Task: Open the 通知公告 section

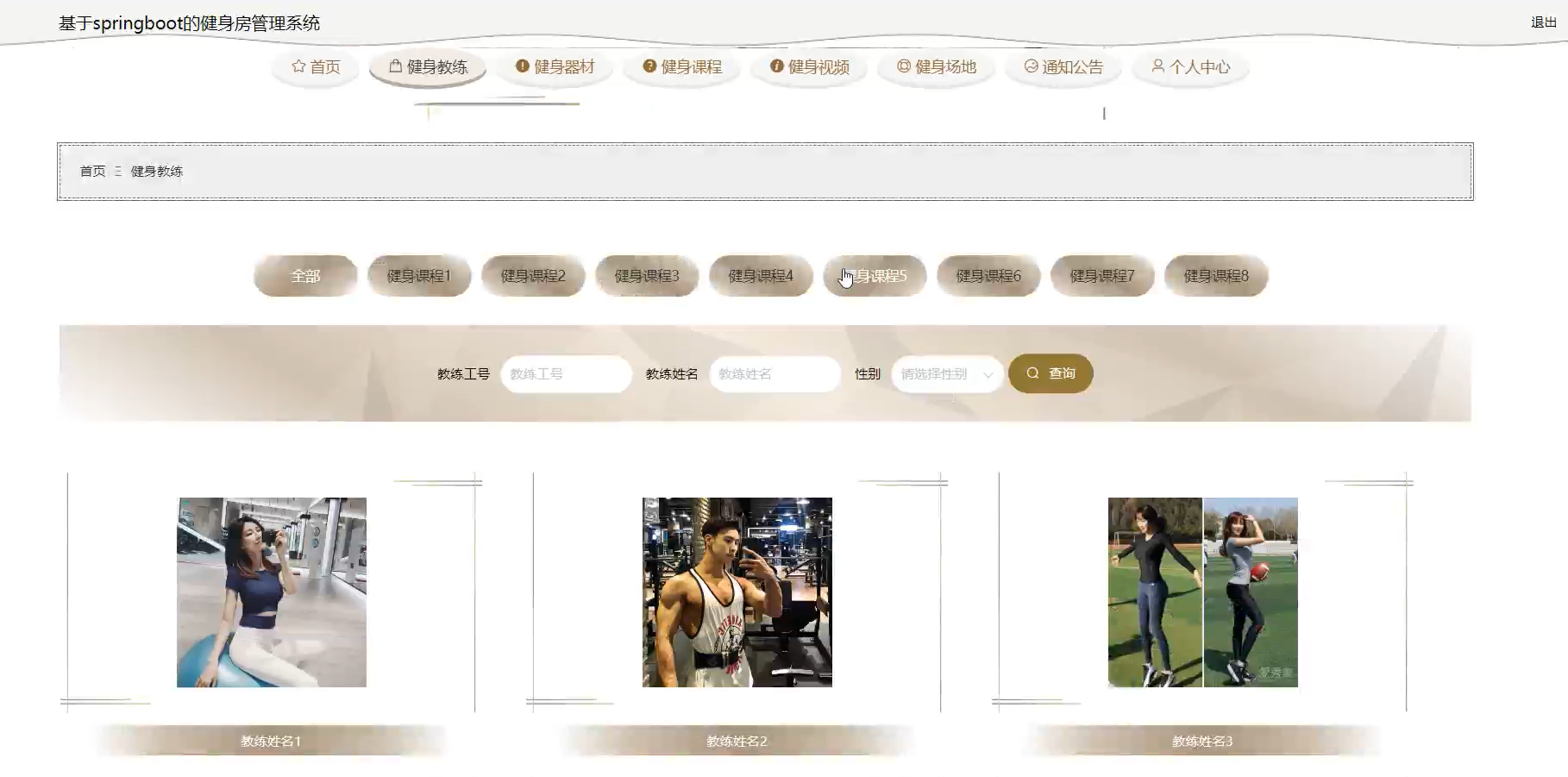Action: click(x=1063, y=66)
